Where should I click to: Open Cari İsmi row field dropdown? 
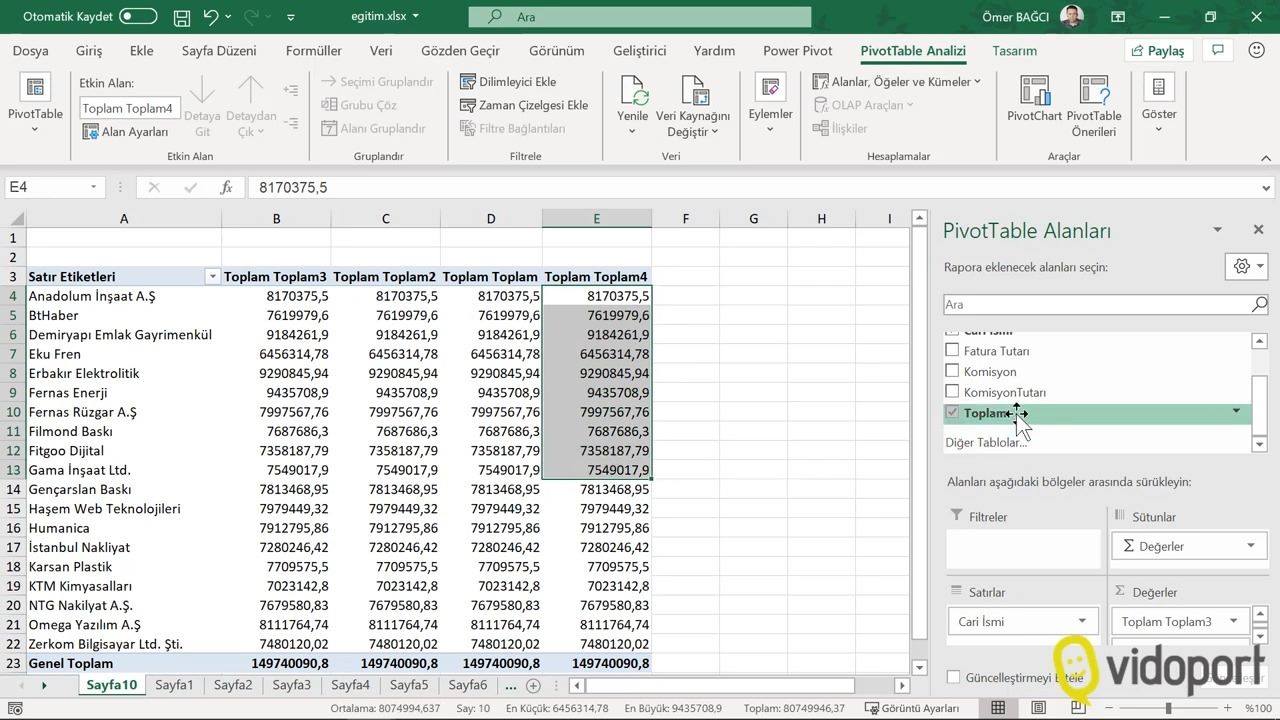click(1082, 621)
